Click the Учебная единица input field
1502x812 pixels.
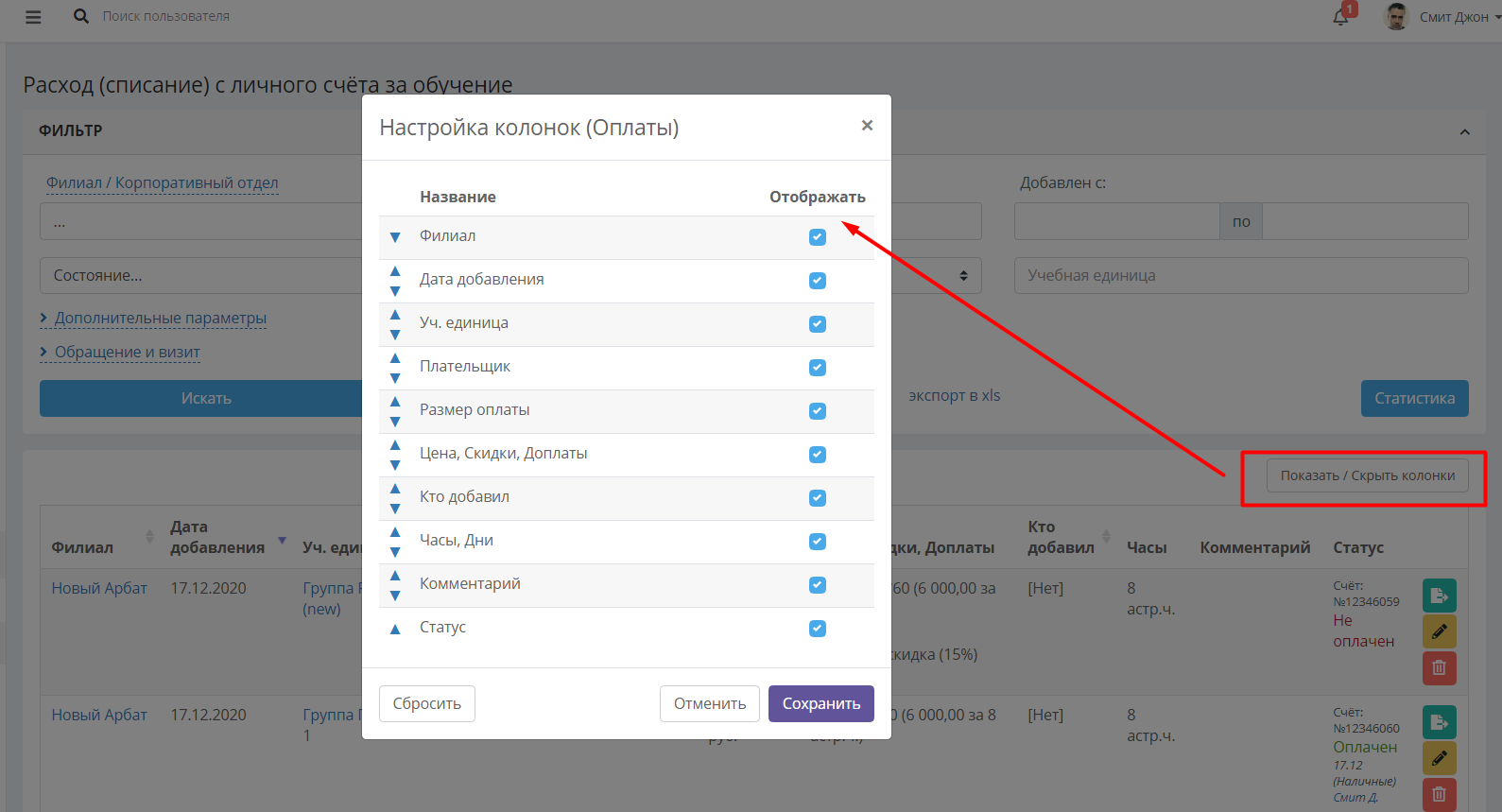(x=1241, y=276)
